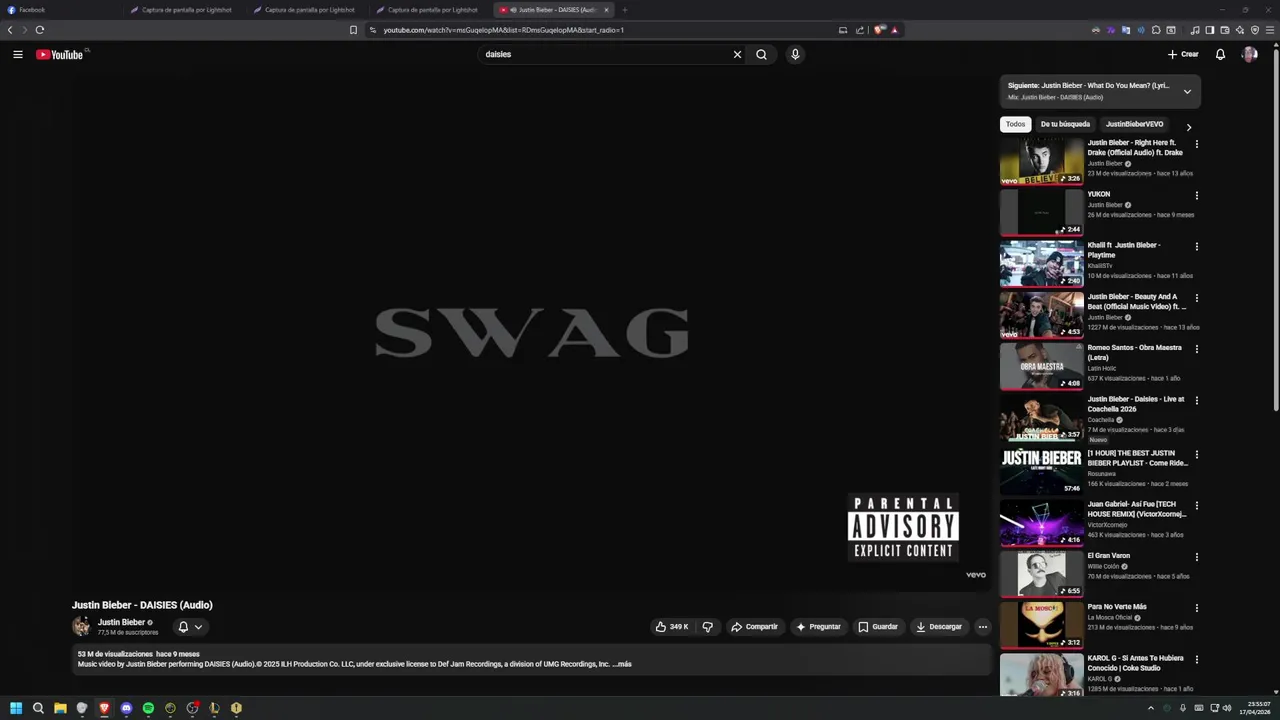1280x720 pixels.
Task: Close the Justin Bieber DAISIES tab
Action: (x=606, y=10)
